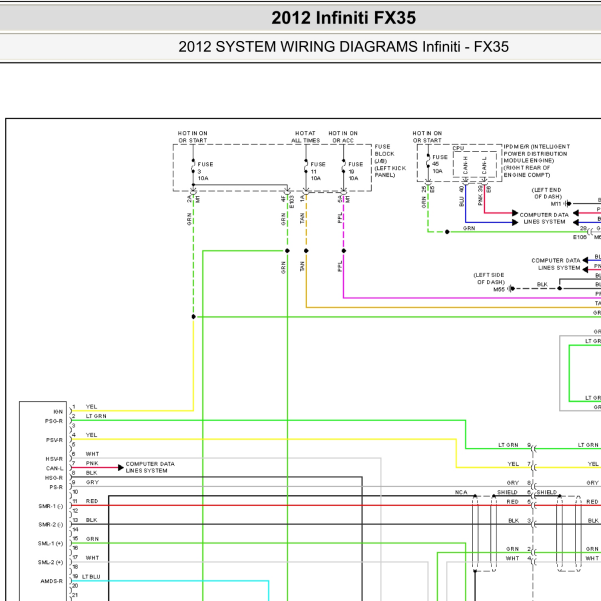Click the "M55" ground label

(x=499, y=289)
